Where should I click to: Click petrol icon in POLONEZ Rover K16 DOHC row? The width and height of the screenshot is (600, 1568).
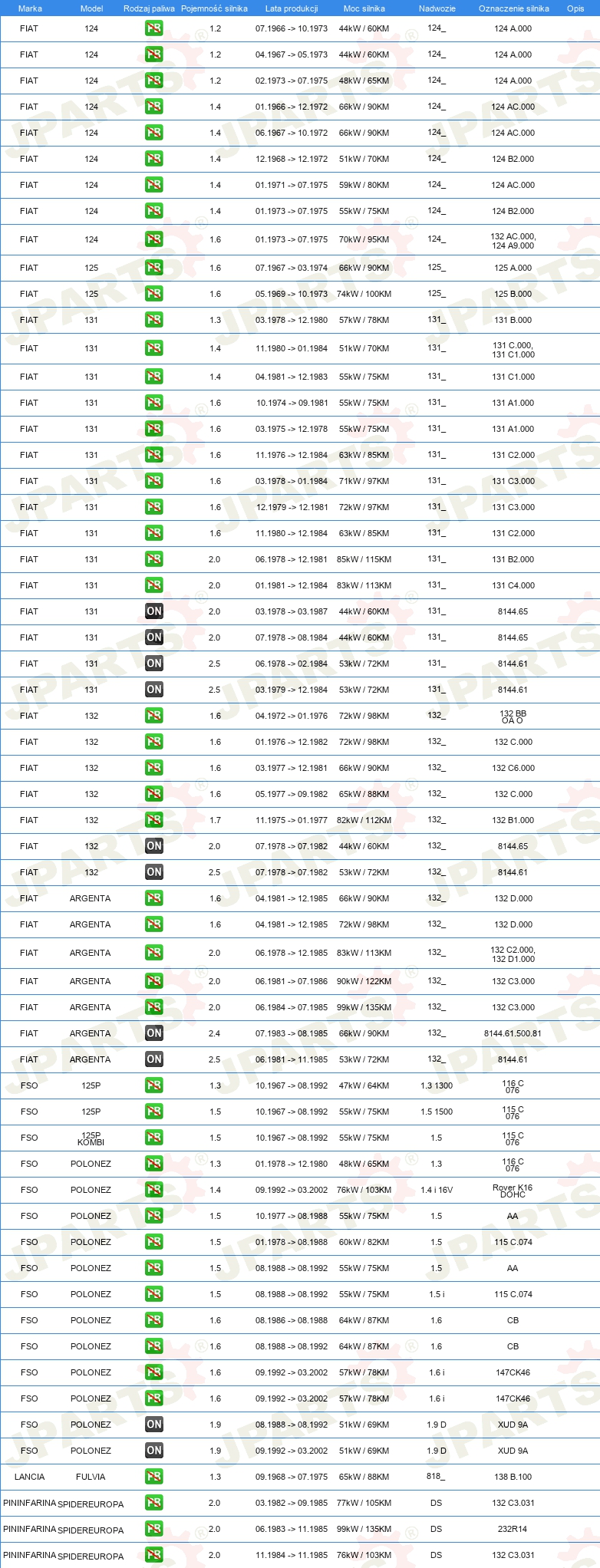[154, 1190]
